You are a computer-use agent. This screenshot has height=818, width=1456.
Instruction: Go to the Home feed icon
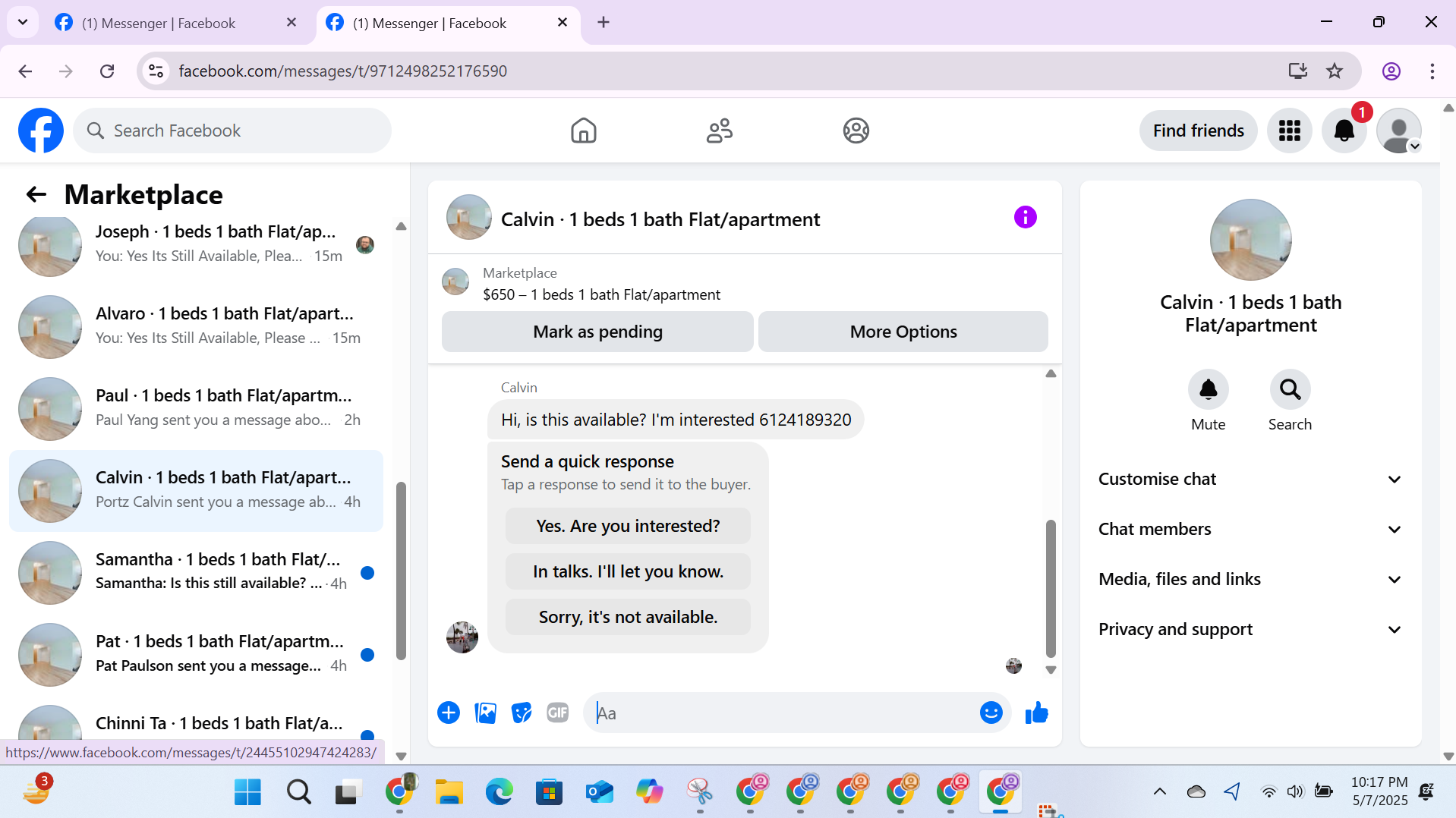(583, 131)
